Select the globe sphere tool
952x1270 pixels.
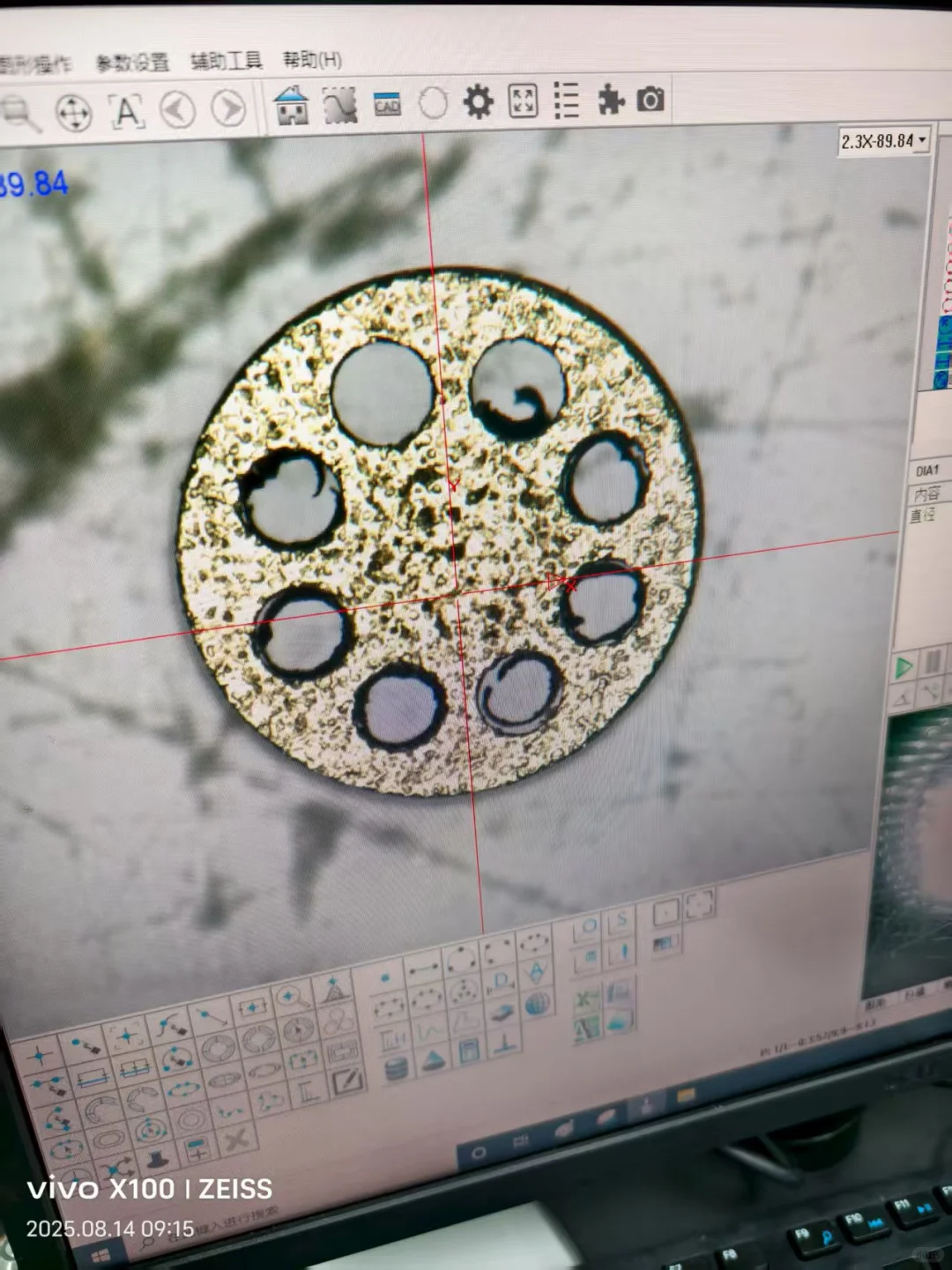click(537, 1004)
